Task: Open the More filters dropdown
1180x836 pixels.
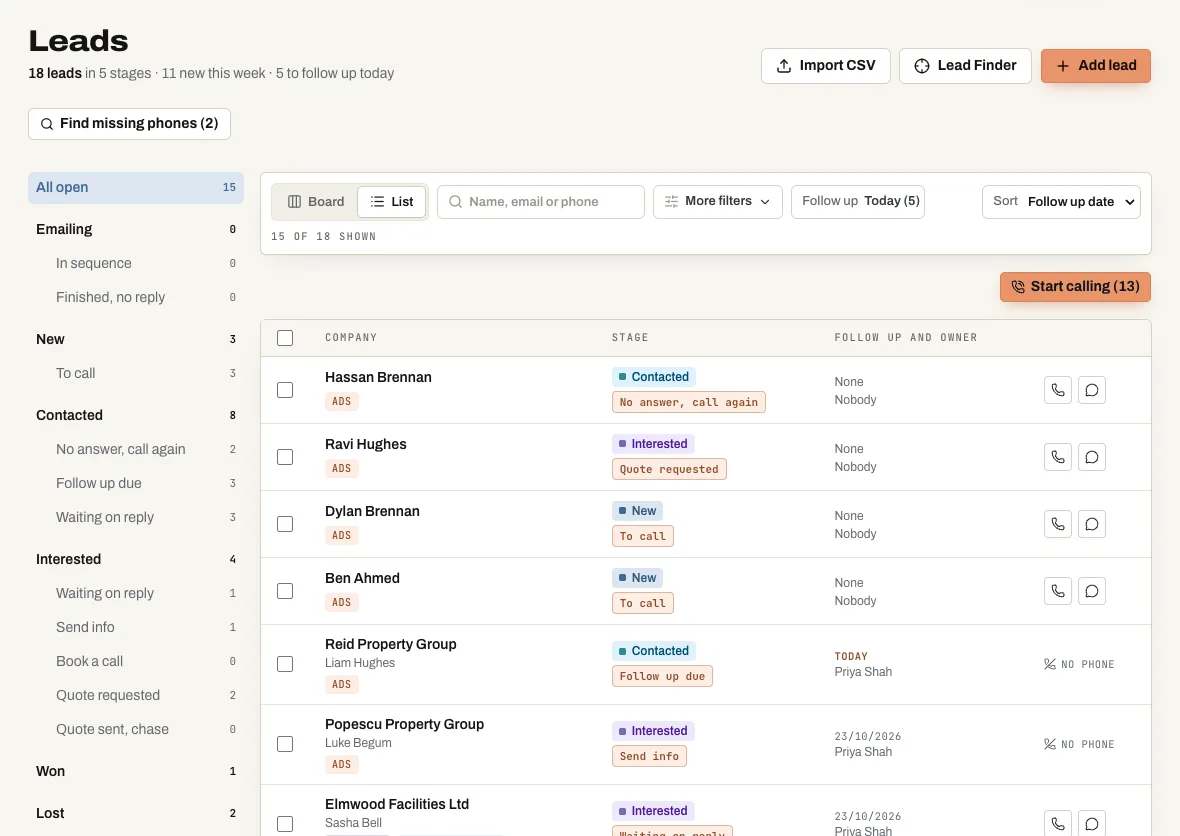Action: (x=717, y=202)
